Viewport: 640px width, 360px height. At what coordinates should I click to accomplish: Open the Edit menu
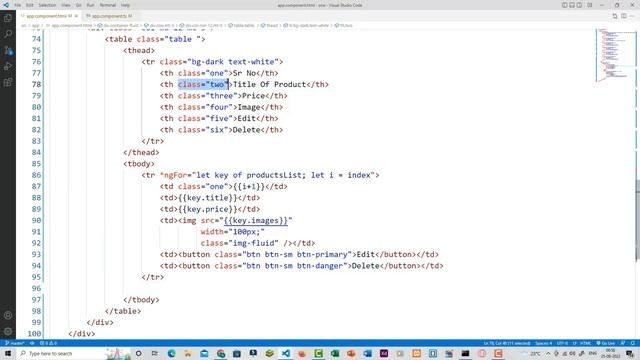click(30, 5)
